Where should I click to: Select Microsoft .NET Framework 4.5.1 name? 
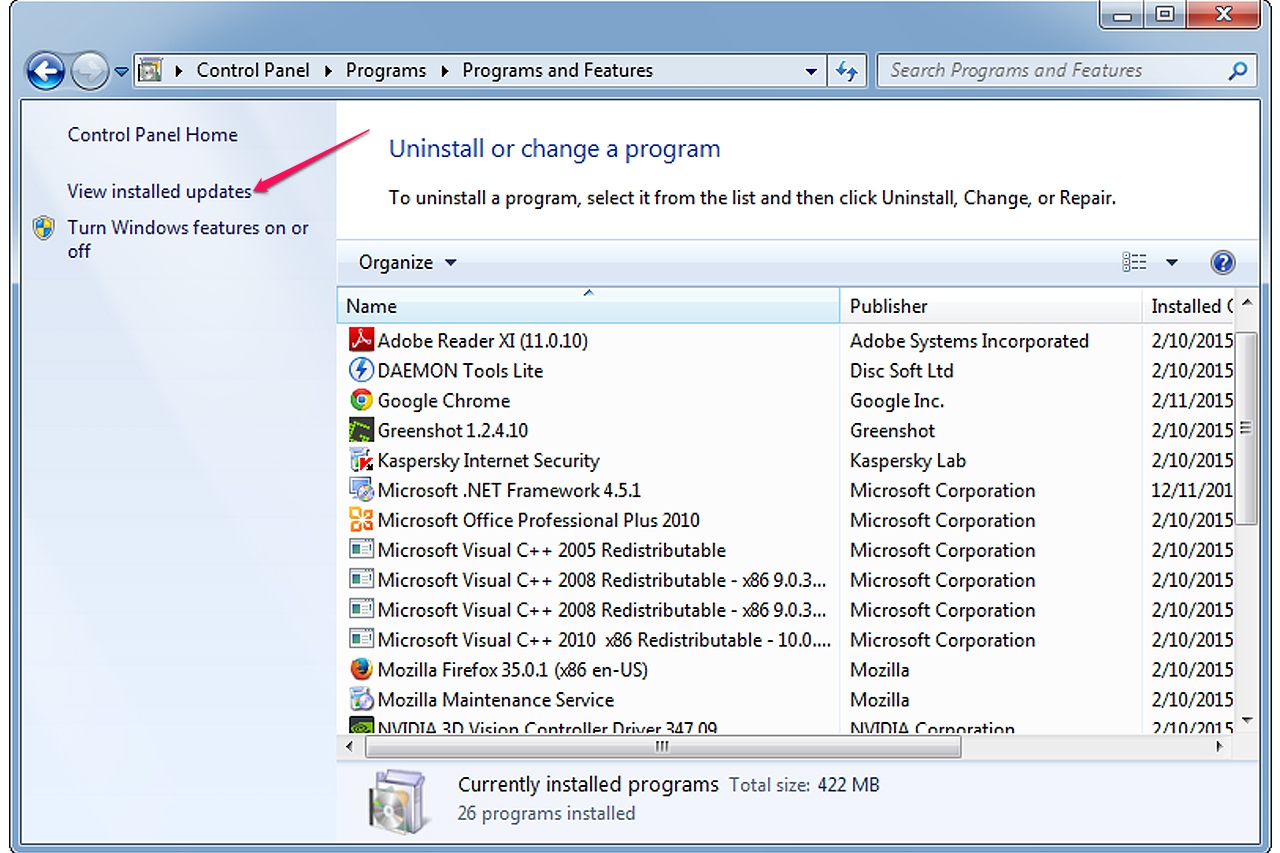[x=509, y=490]
